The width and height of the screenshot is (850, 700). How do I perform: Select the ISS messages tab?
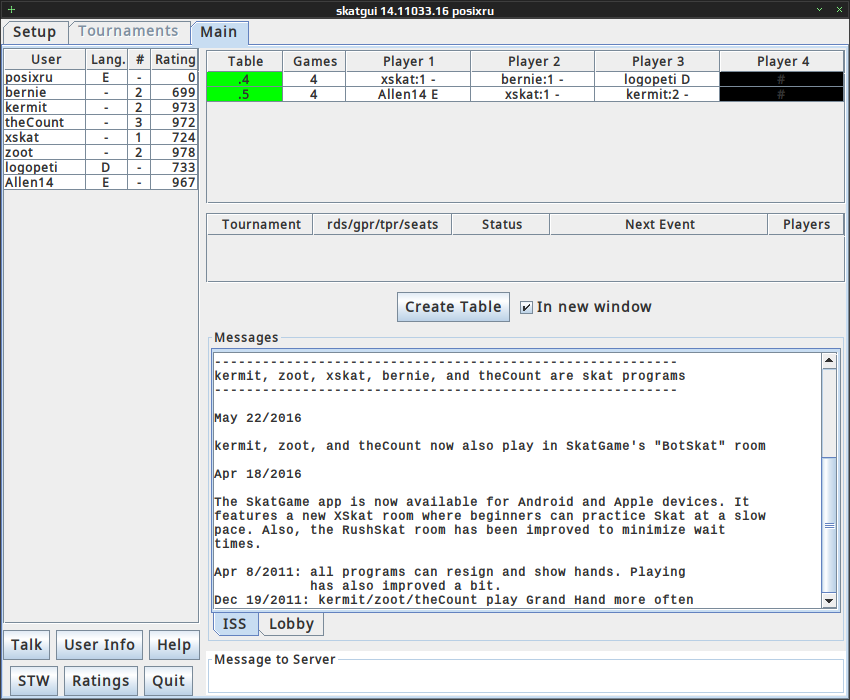coord(235,624)
